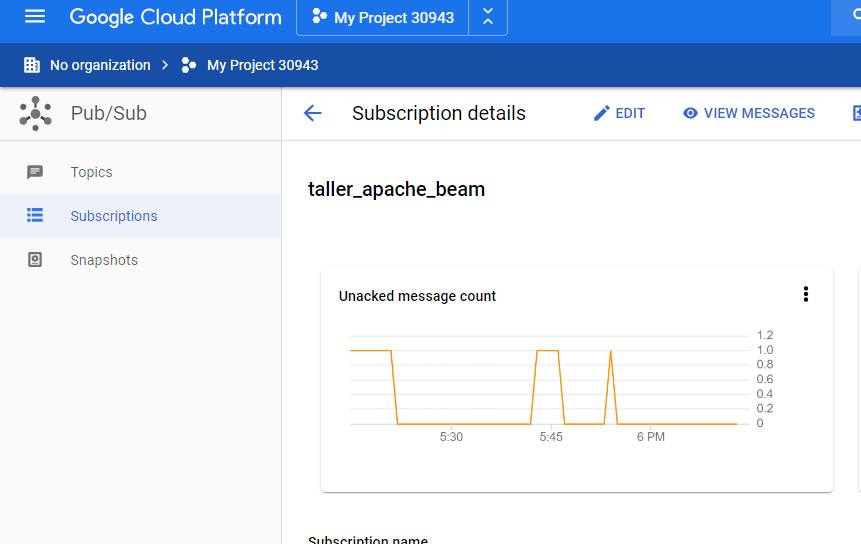The height and width of the screenshot is (544, 861).
Task: Click the Pub/Sub product icon
Action: click(36, 114)
